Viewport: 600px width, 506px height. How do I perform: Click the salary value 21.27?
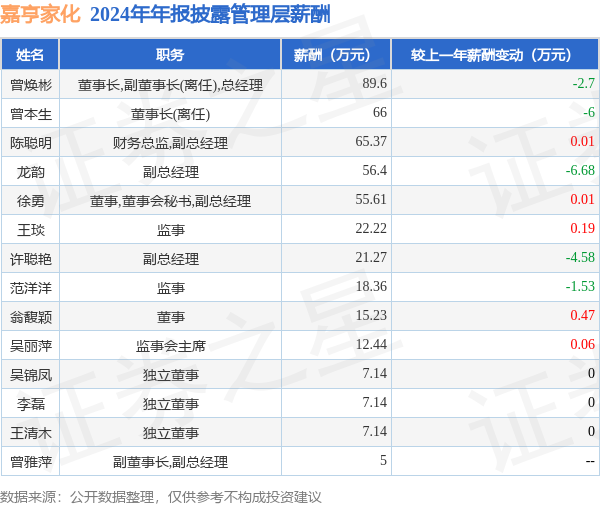click(x=371, y=257)
